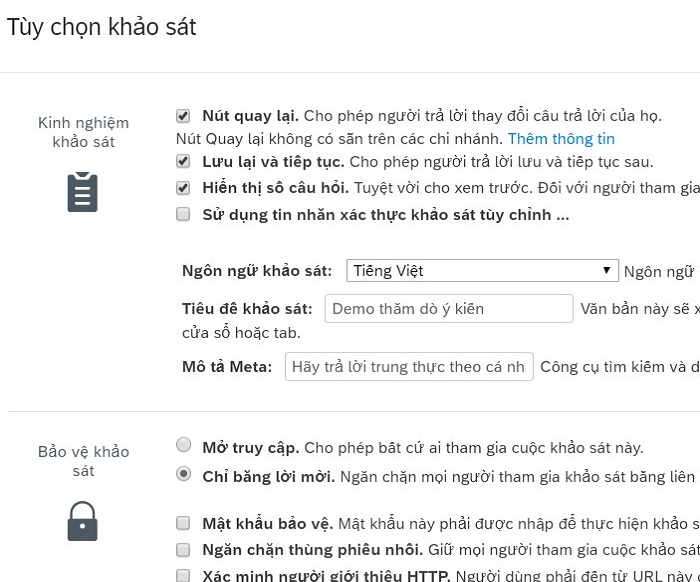The height and width of the screenshot is (582, 700).
Task: Click the 'Mở truy cập.' bold label
Action: [251, 448]
